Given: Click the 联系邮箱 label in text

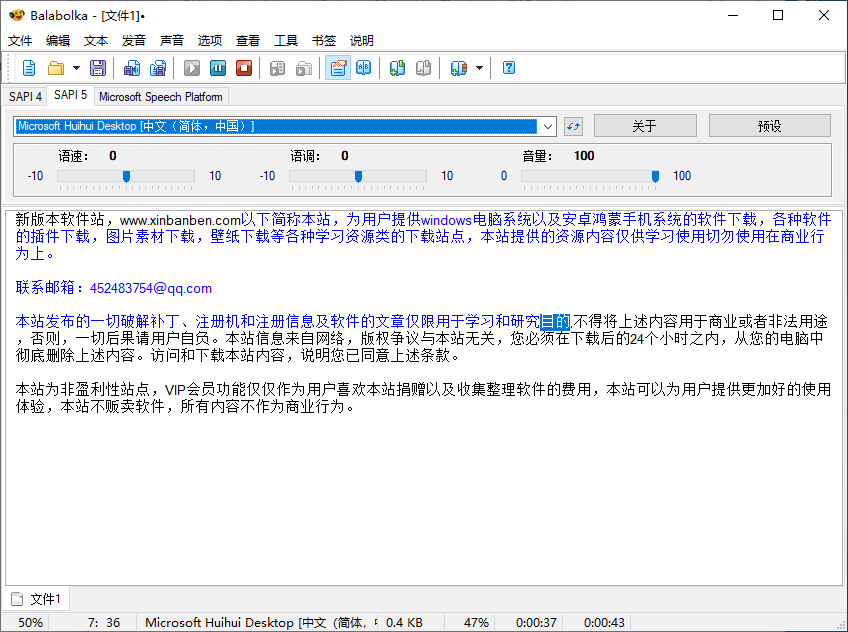Looking at the screenshot, I should (45, 288).
